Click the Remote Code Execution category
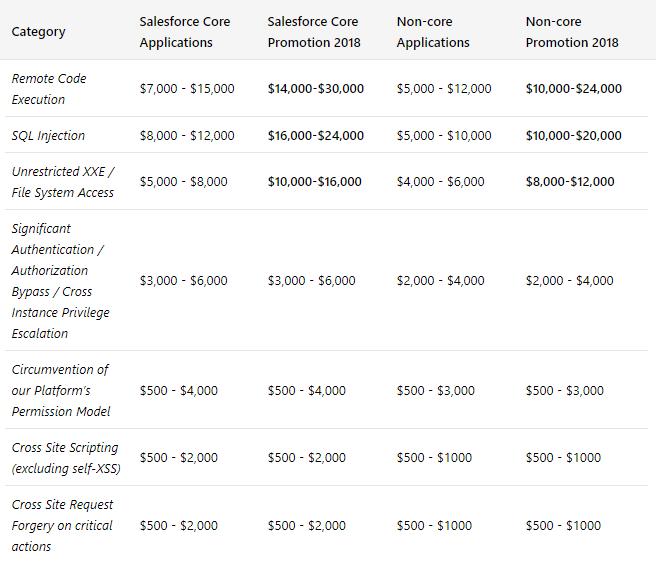The width and height of the screenshot is (656, 567). (50, 89)
